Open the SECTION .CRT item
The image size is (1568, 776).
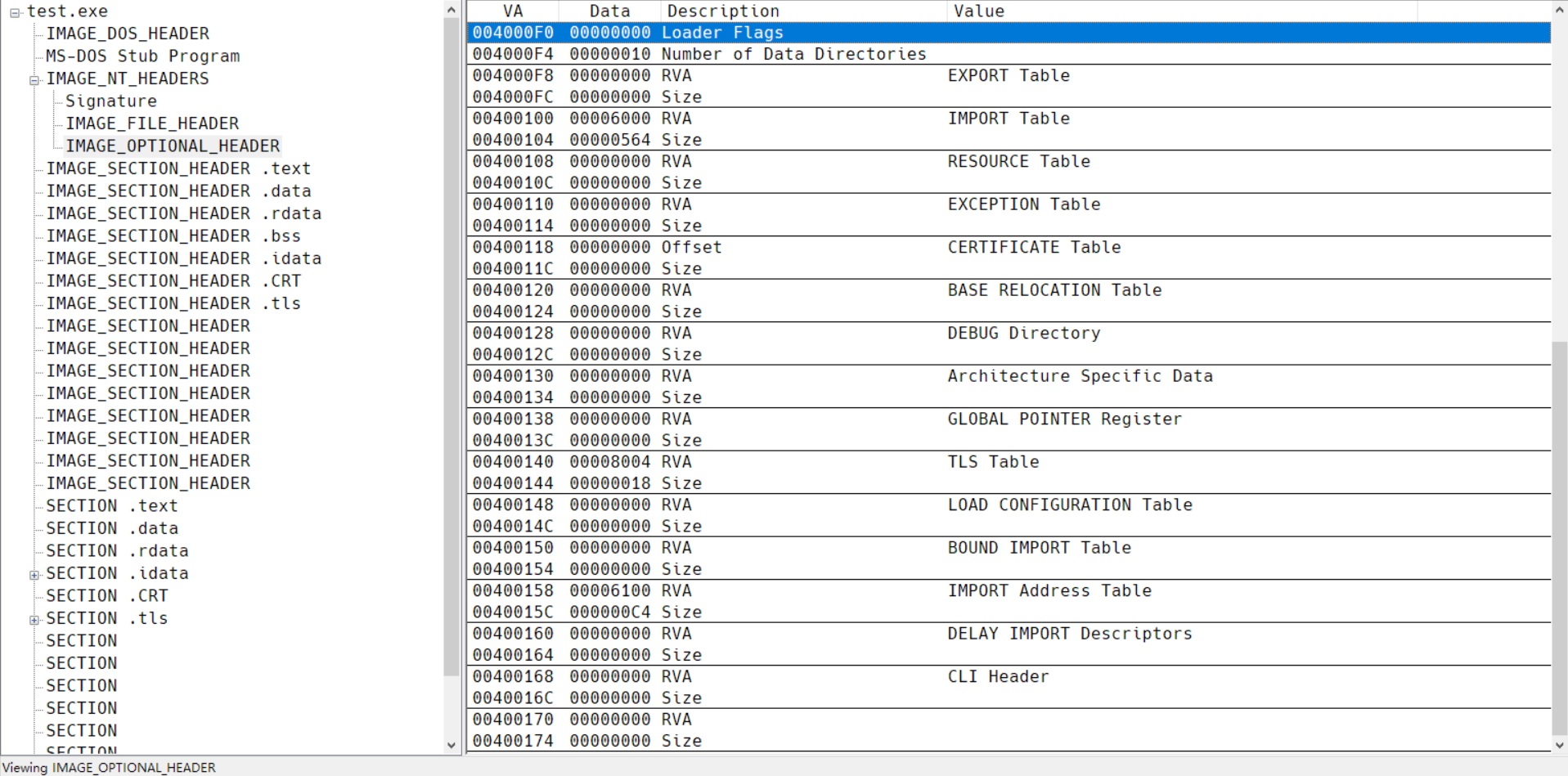tap(107, 596)
